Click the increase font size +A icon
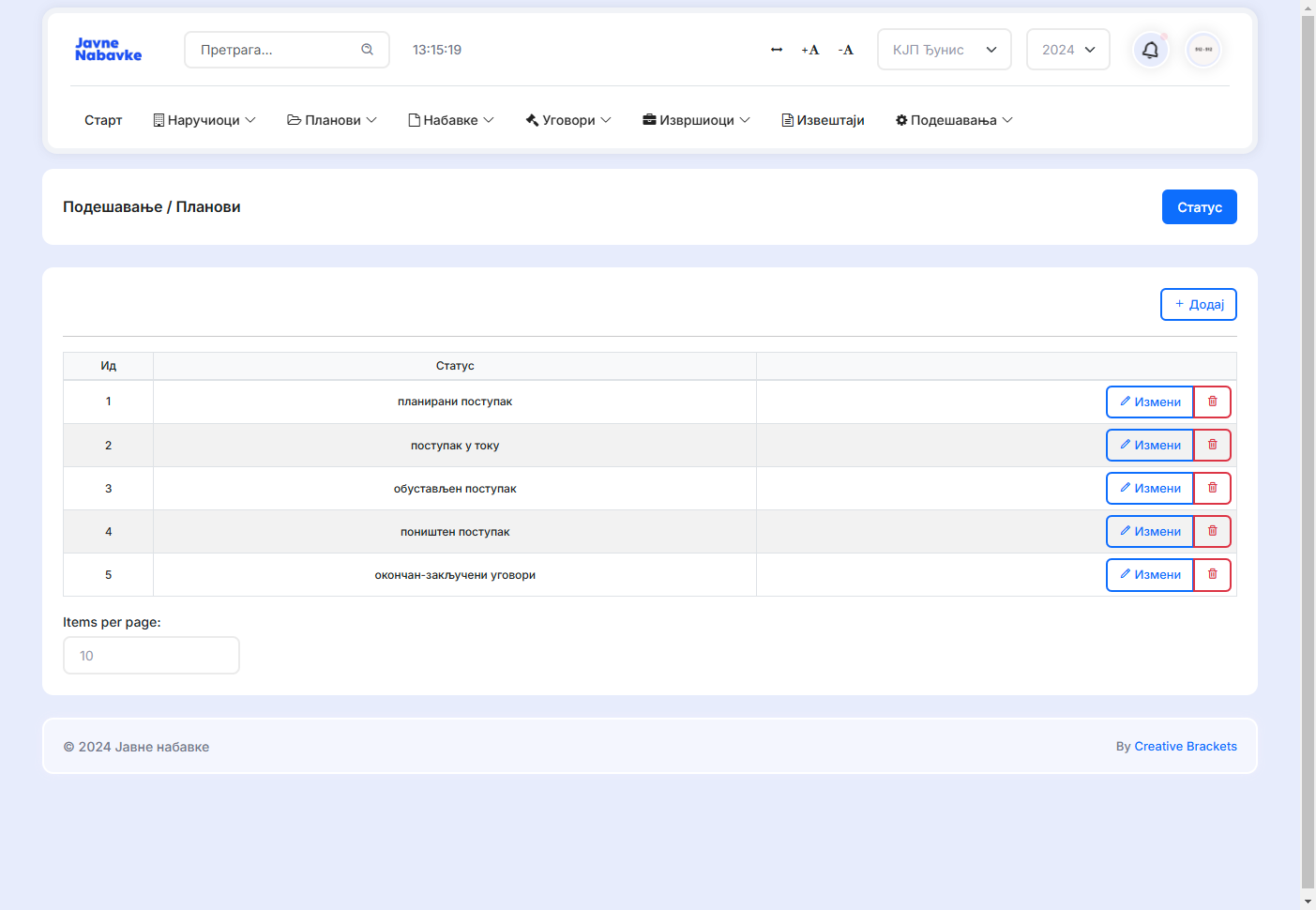1316x910 pixels. click(809, 50)
